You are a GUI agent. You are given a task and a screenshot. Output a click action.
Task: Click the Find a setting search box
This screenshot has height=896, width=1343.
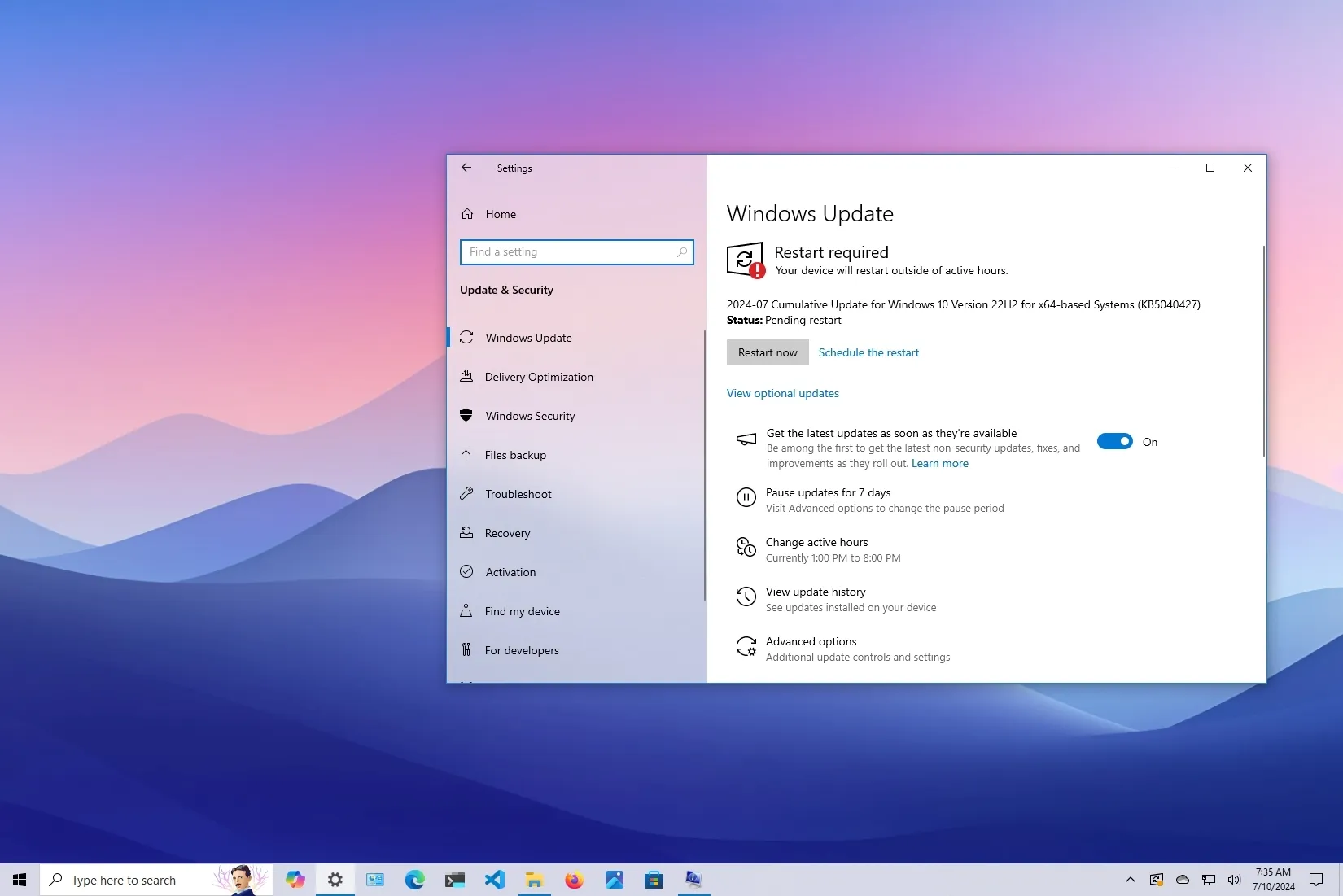click(x=576, y=251)
